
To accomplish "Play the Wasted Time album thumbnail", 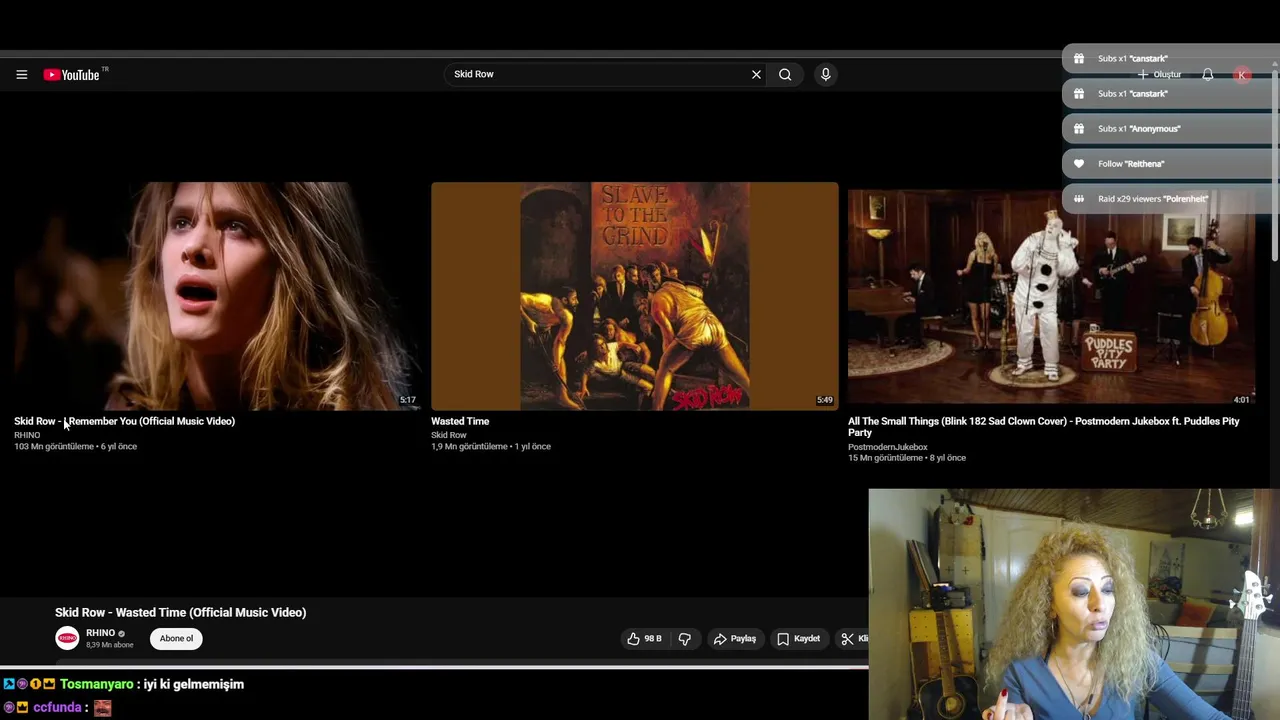I will tap(634, 296).
